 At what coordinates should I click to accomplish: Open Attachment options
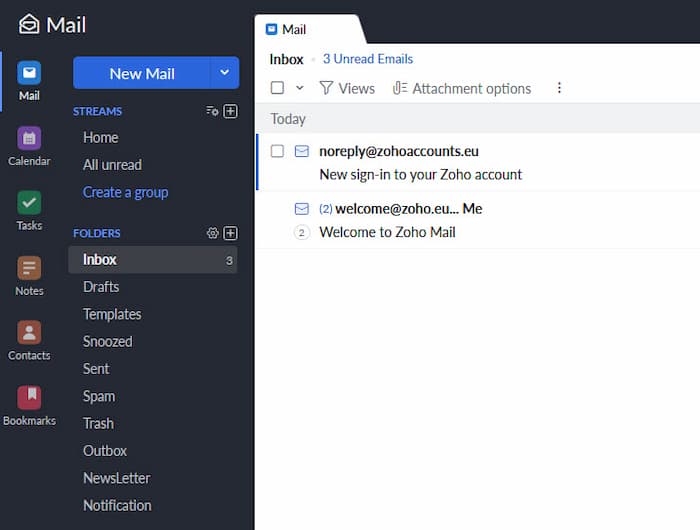pos(462,88)
